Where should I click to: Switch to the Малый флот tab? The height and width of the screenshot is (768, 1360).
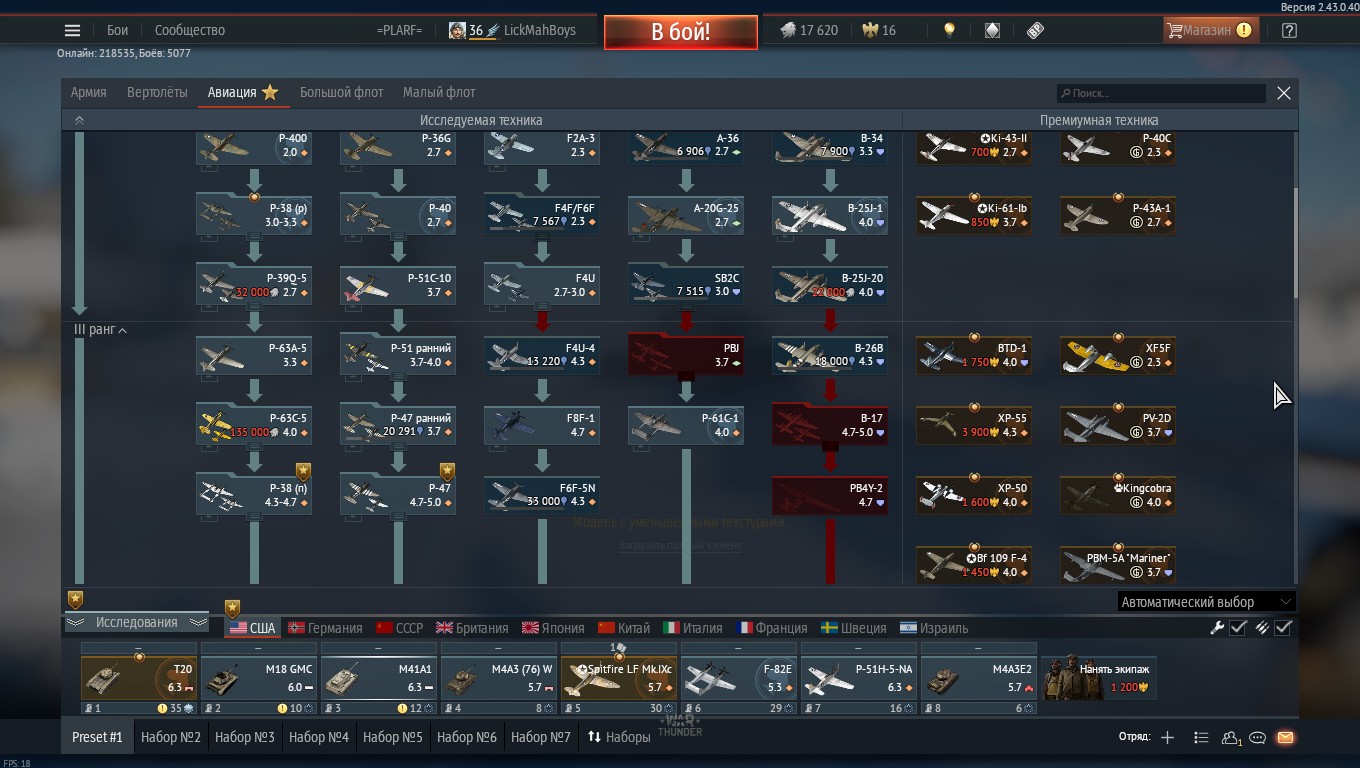click(439, 92)
